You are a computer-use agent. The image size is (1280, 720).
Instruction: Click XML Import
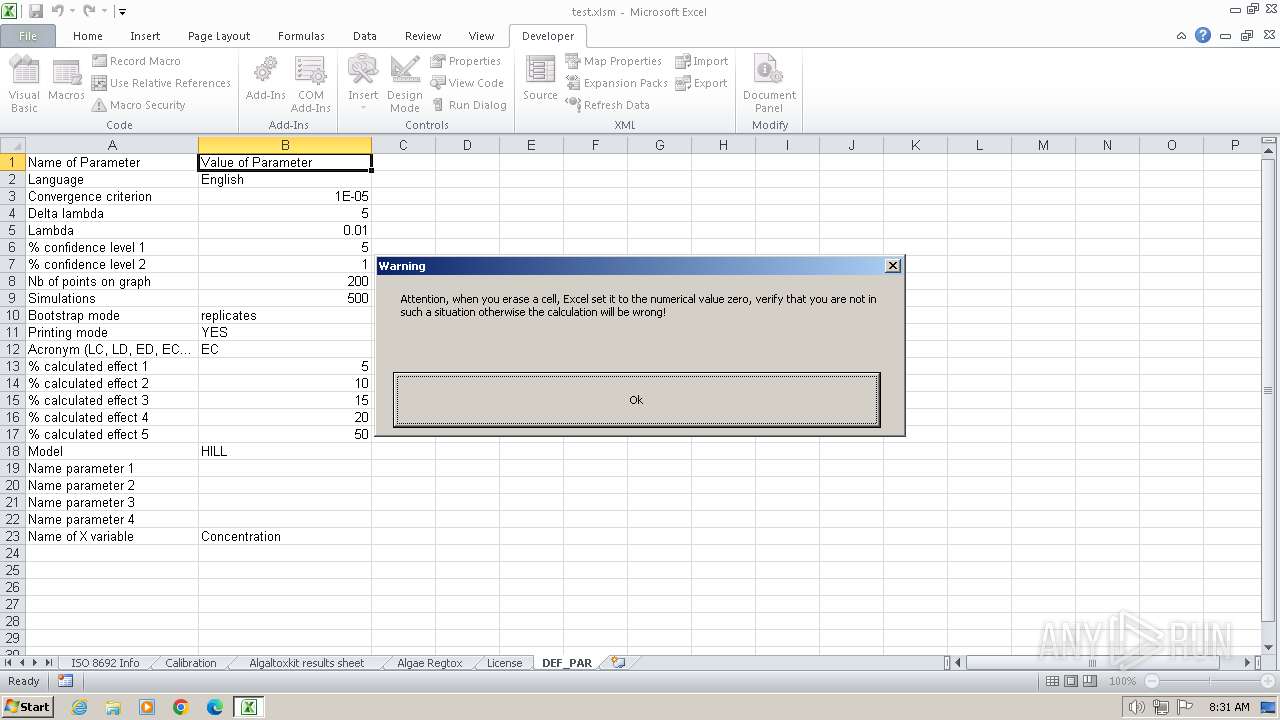(x=701, y=61)
